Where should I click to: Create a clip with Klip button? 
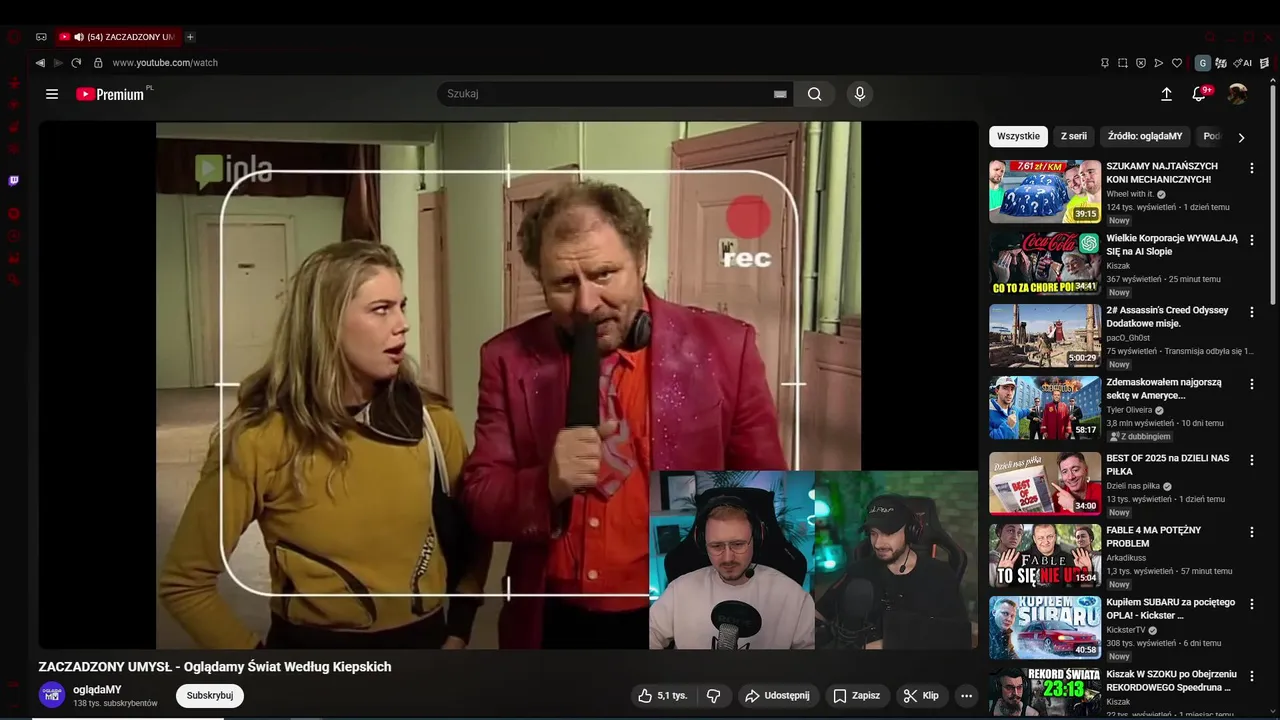[921, 695]
